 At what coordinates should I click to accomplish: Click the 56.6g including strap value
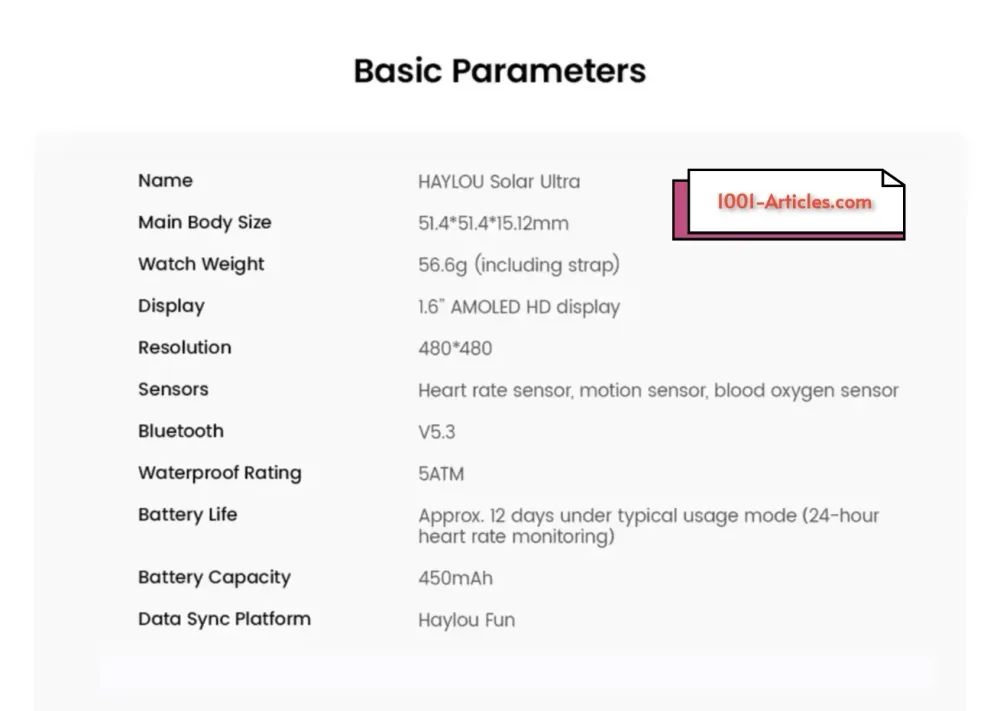click(519, 265)
